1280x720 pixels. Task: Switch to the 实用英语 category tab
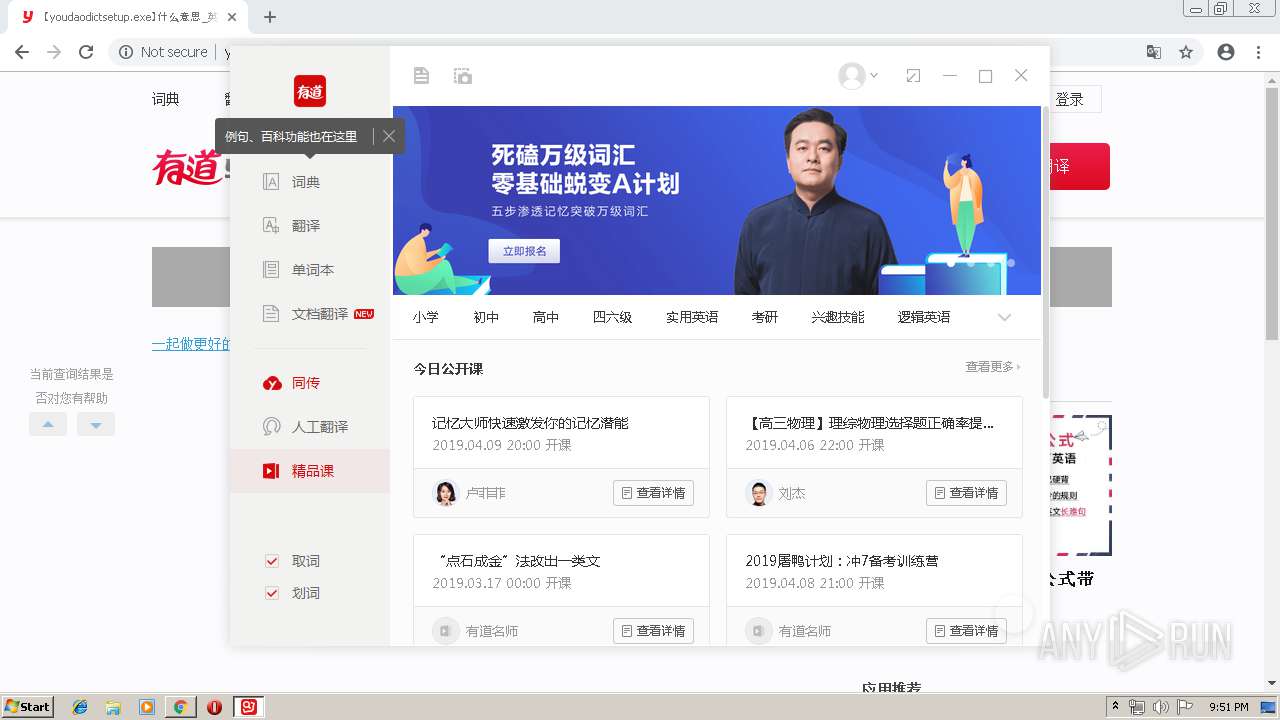(692, 317)
